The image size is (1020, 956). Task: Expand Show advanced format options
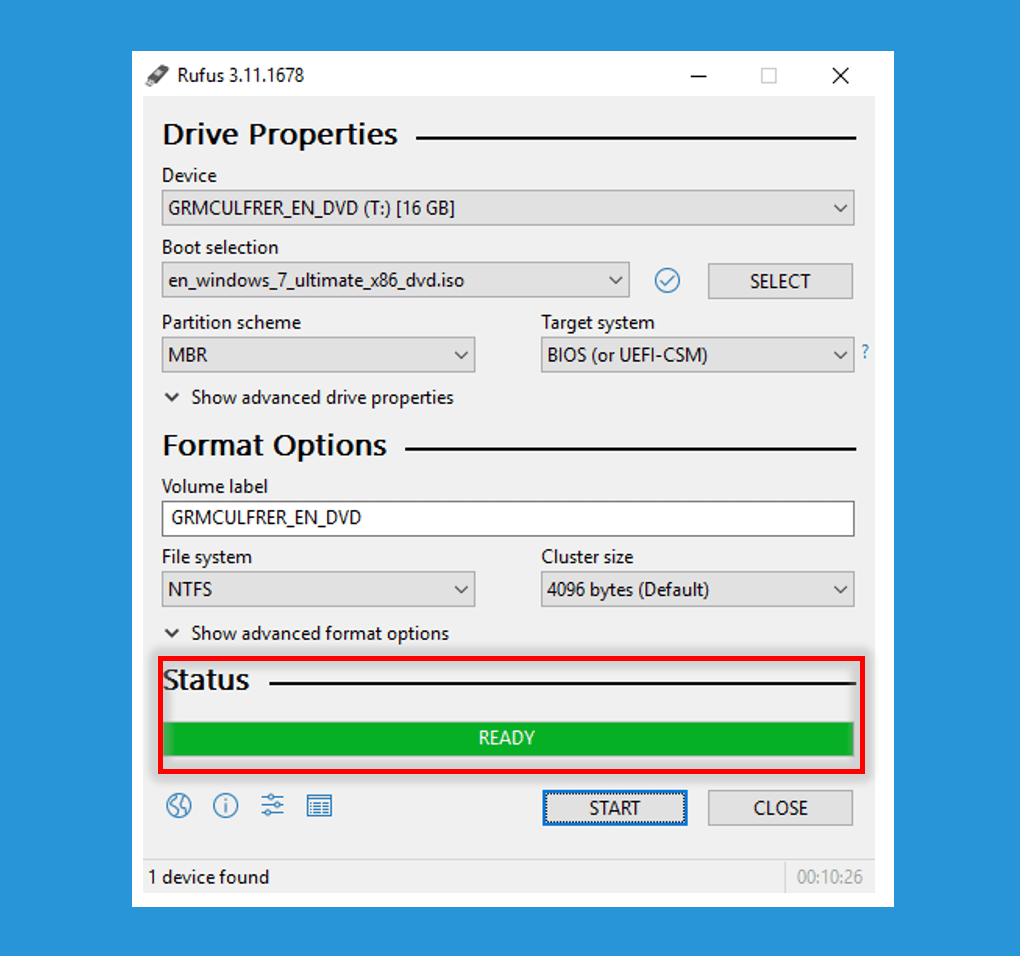[x=307, y=633]
